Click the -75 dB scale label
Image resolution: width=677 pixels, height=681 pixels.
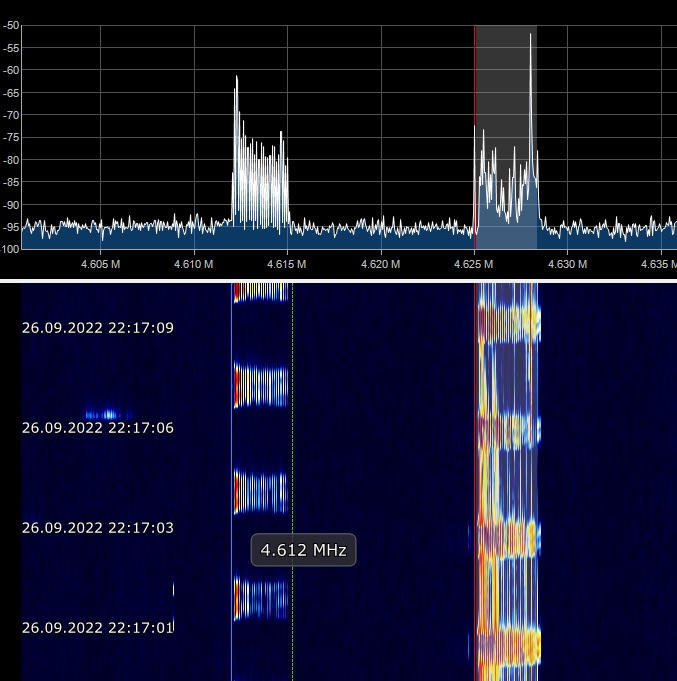pyautogui.click(x=11, y=137)
